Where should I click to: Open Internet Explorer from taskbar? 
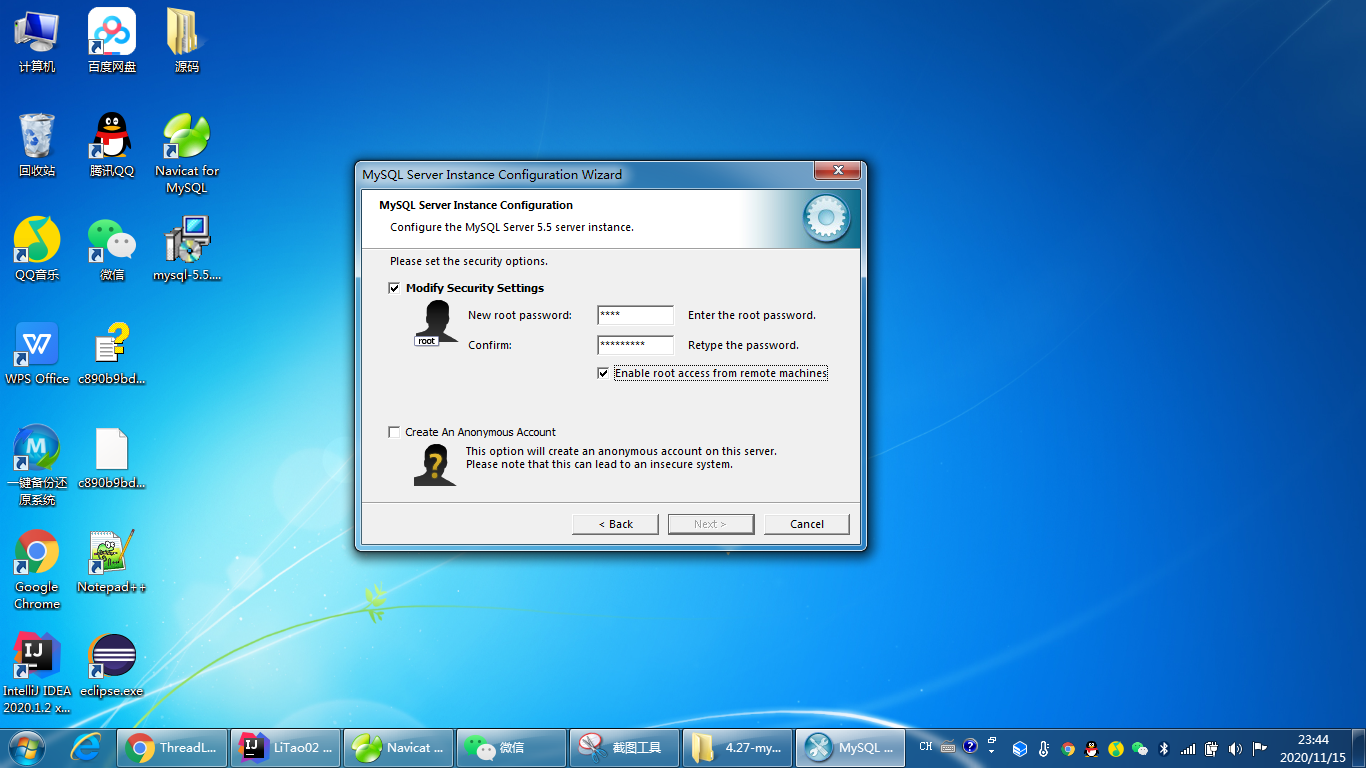[87, 747]
